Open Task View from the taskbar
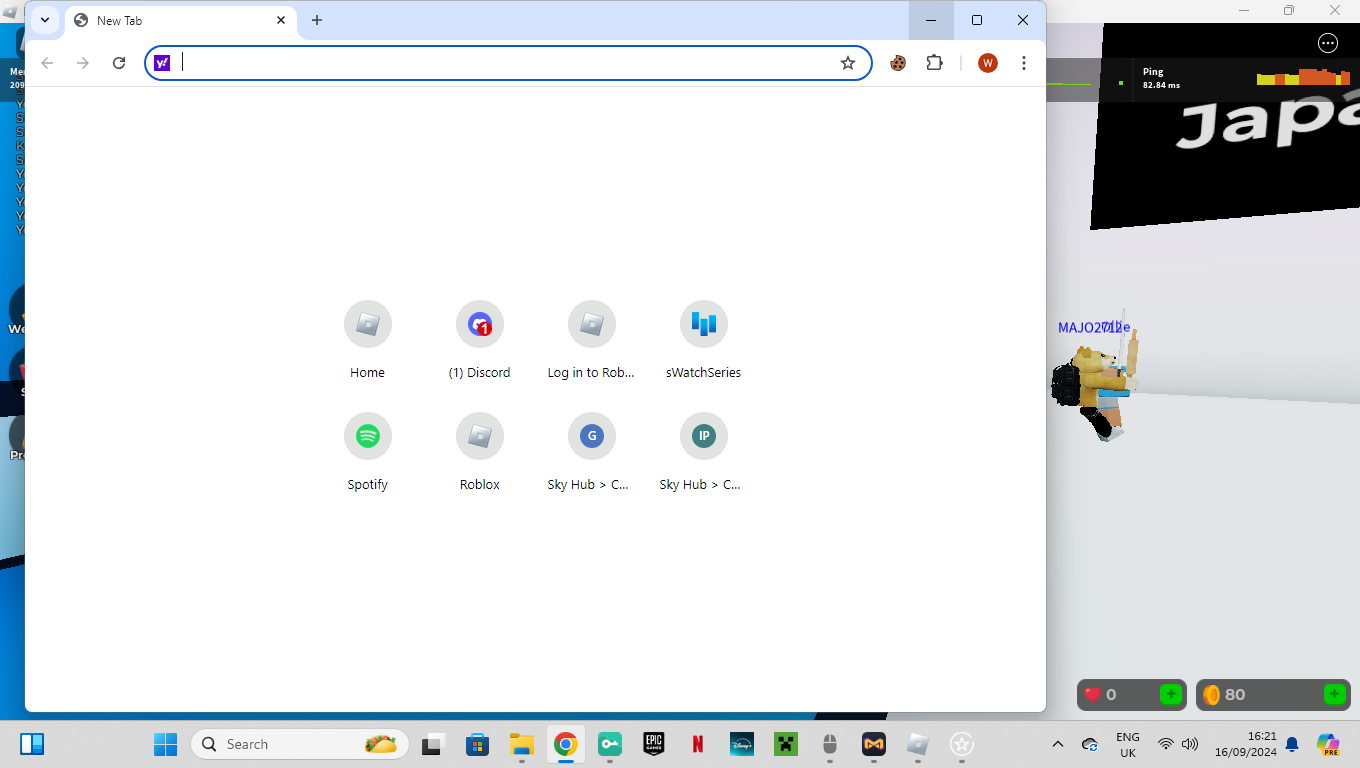Viewport: 1360px width, 768px height. [432, 744]
